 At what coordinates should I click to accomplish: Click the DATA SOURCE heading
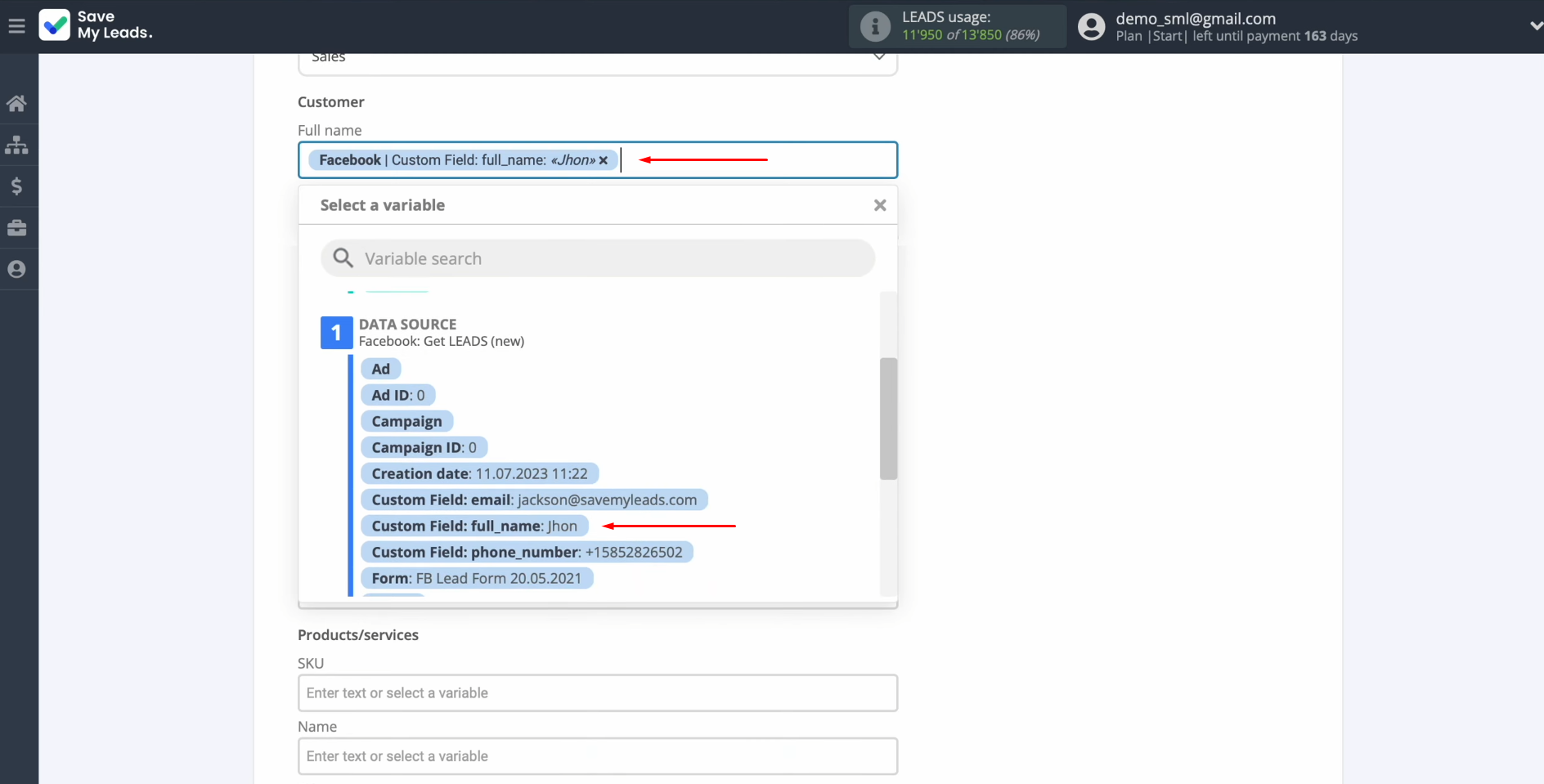[x=407, y=324]
